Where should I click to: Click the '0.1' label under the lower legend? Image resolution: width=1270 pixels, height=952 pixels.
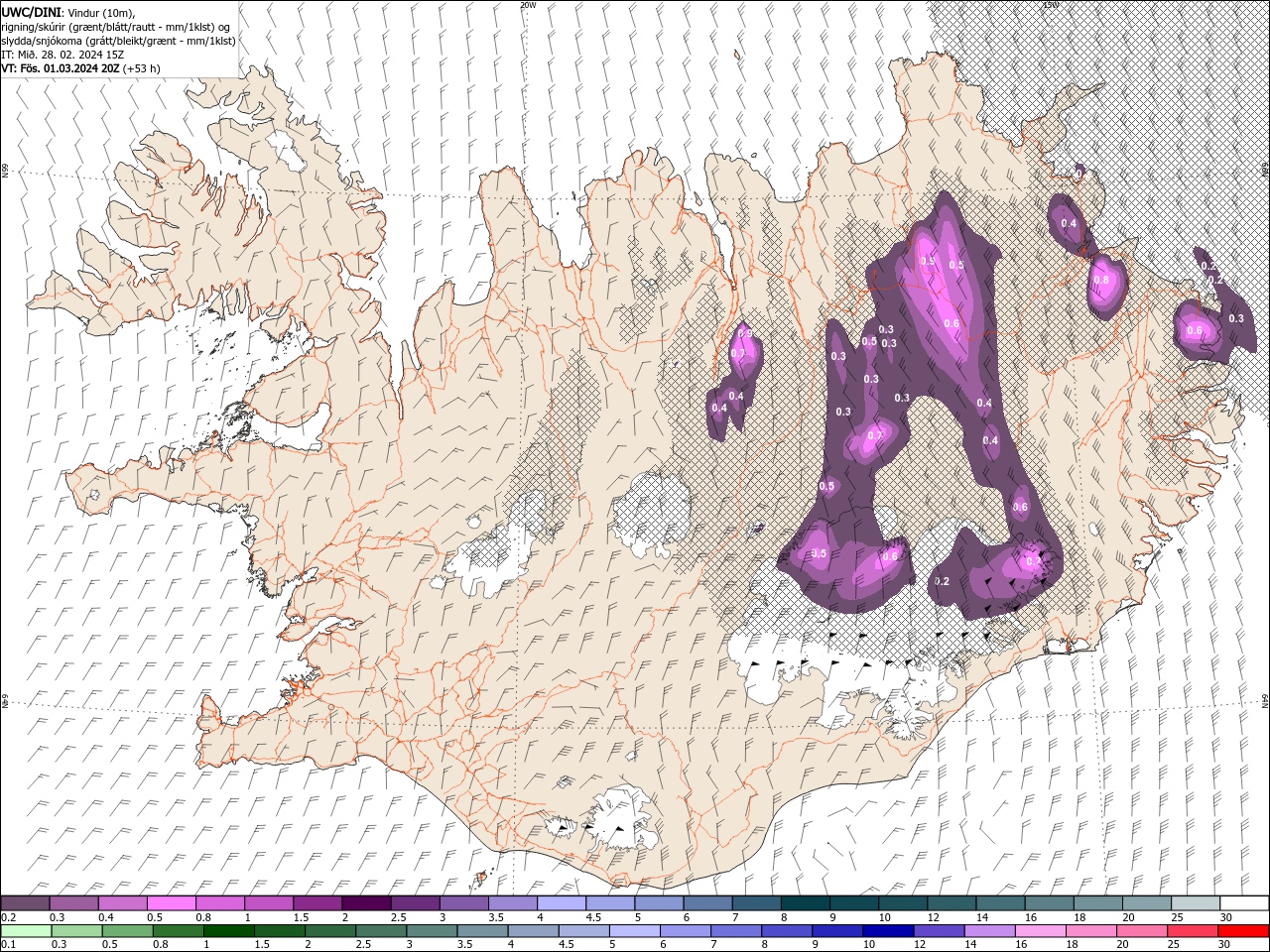[9, 945]
